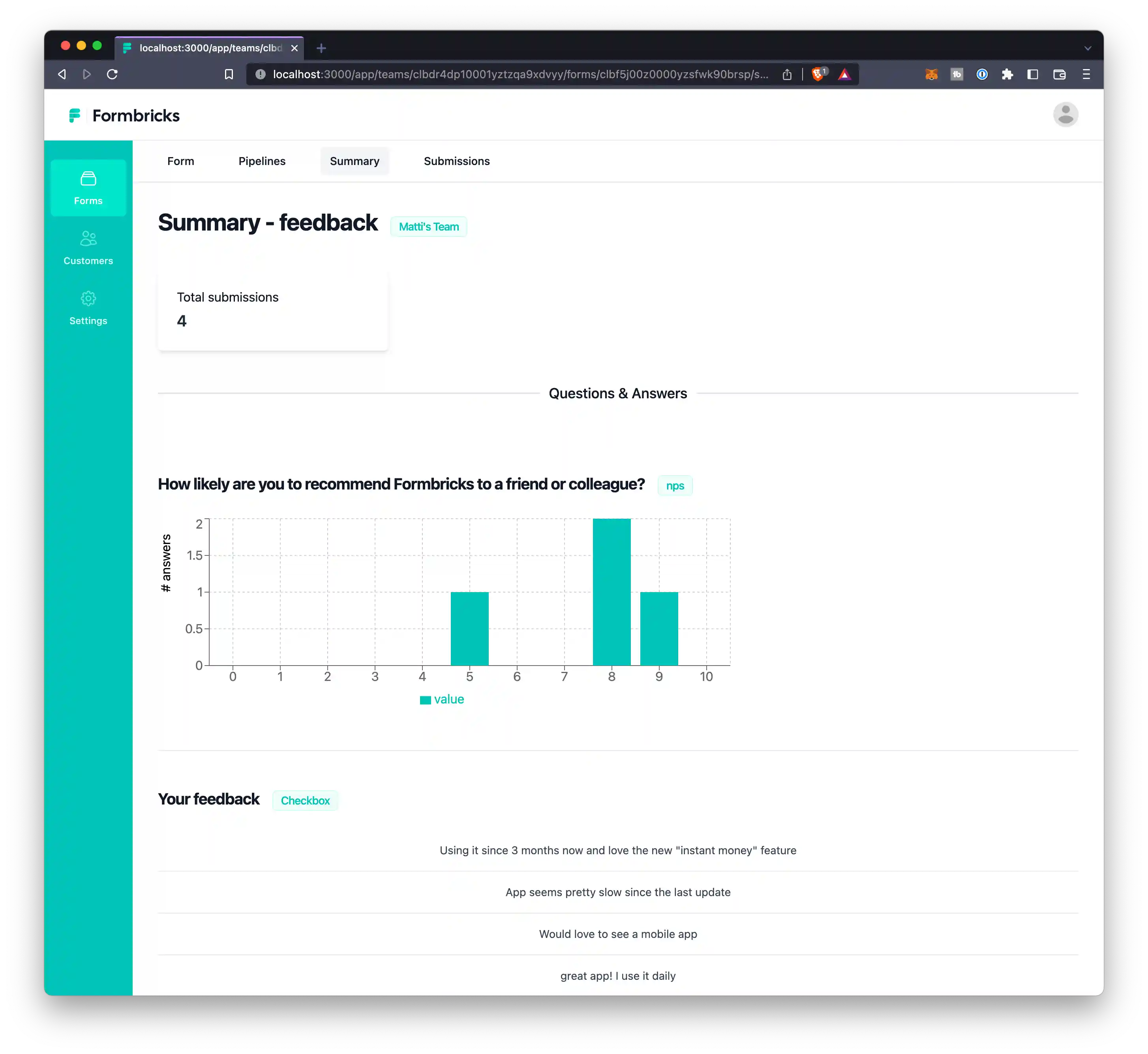Bookmark this page in the toolbar
Screen dimensions: 1148x1054
(x=229, y=74)
